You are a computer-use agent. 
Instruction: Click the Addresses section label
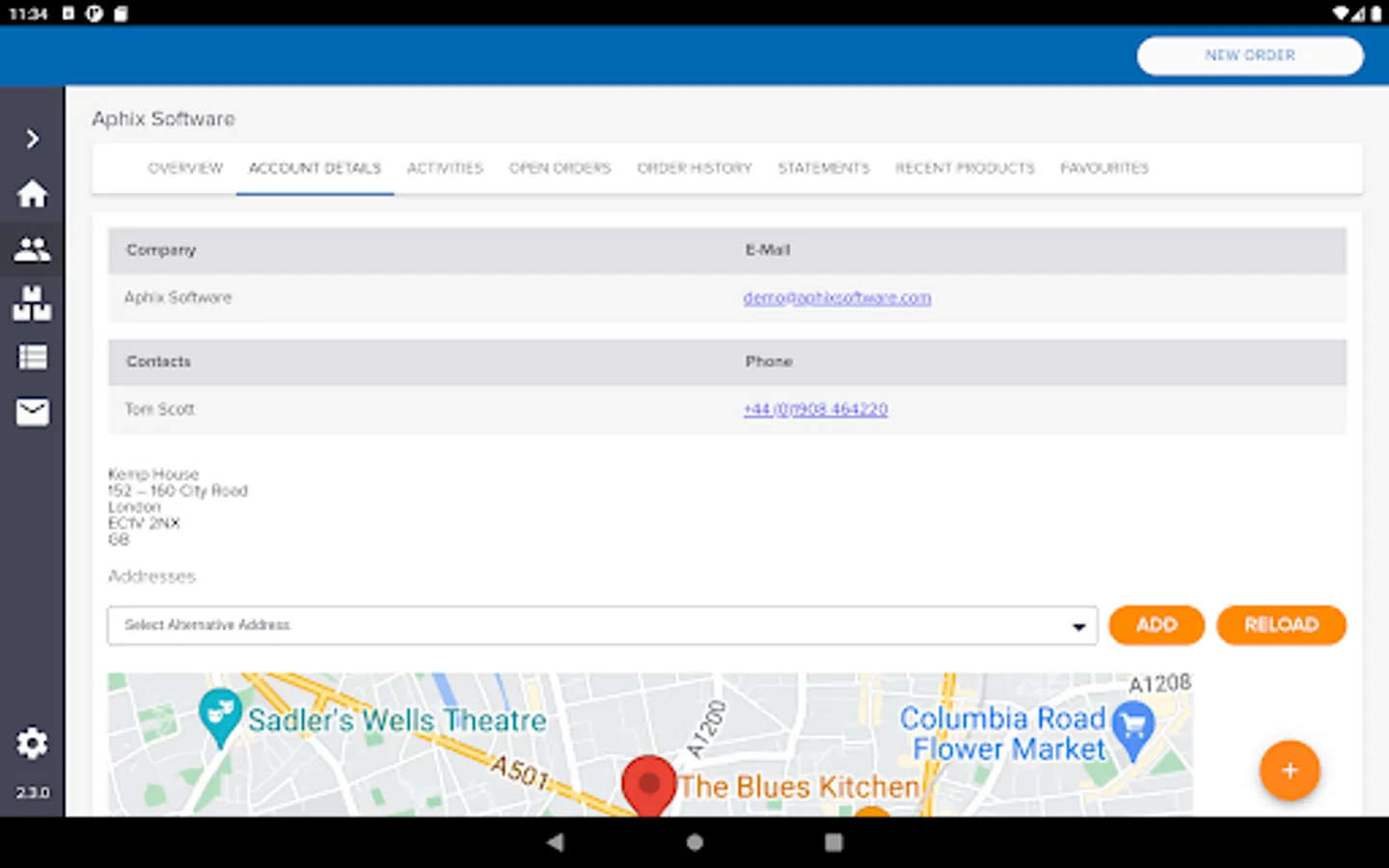point(151,577)
